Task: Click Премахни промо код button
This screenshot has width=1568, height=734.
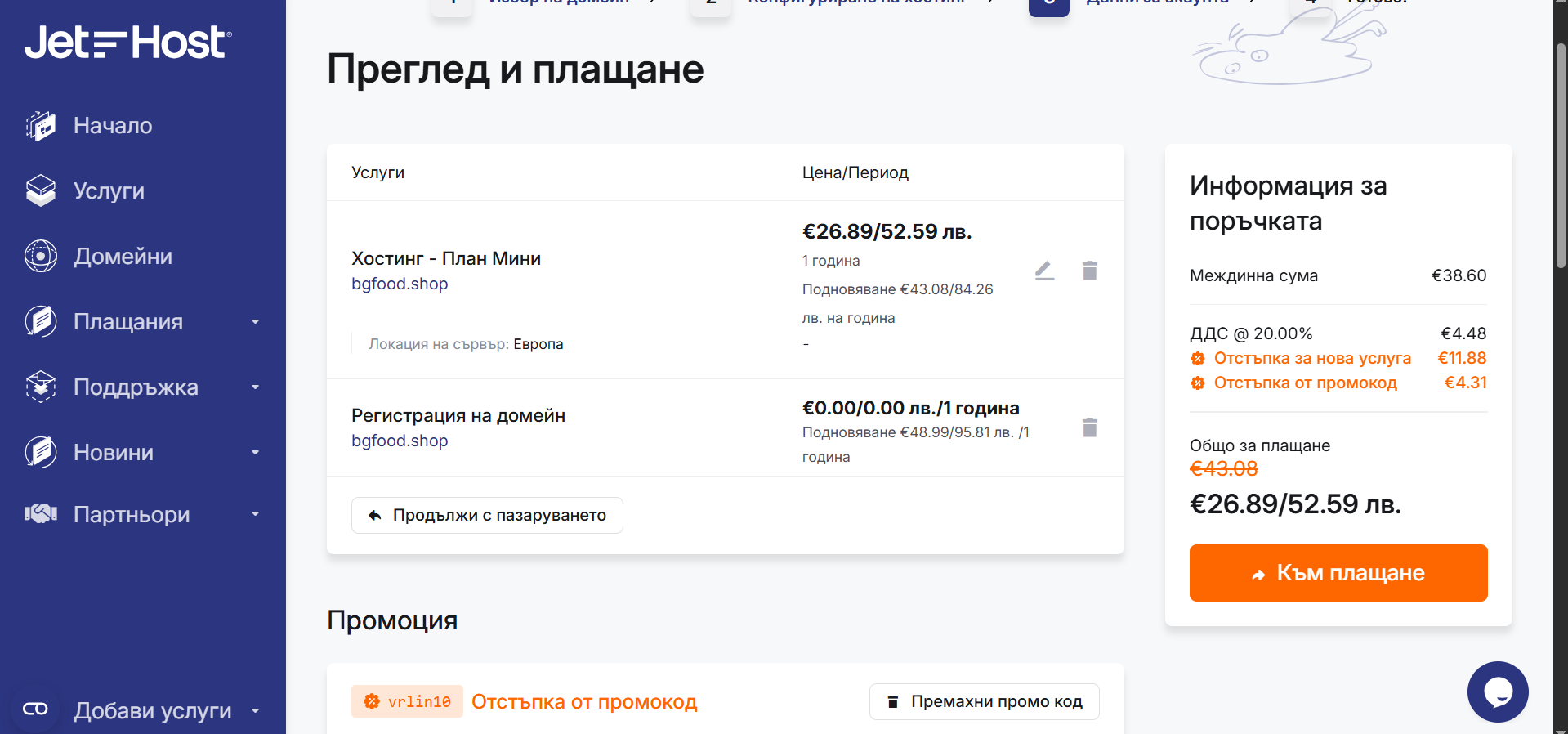Action: (x=985, y=701)
